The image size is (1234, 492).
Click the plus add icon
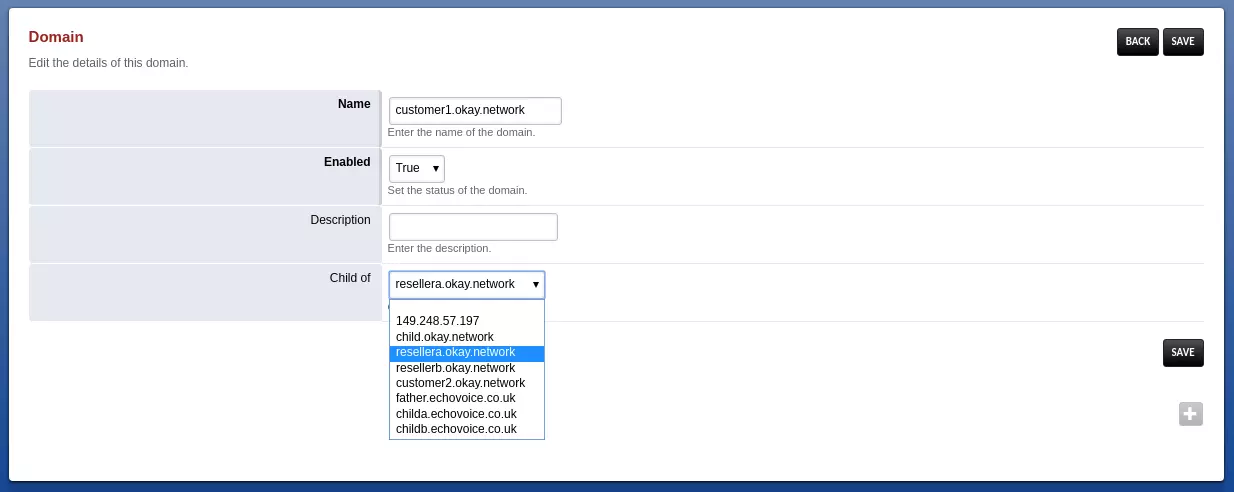coord(1190,414)
